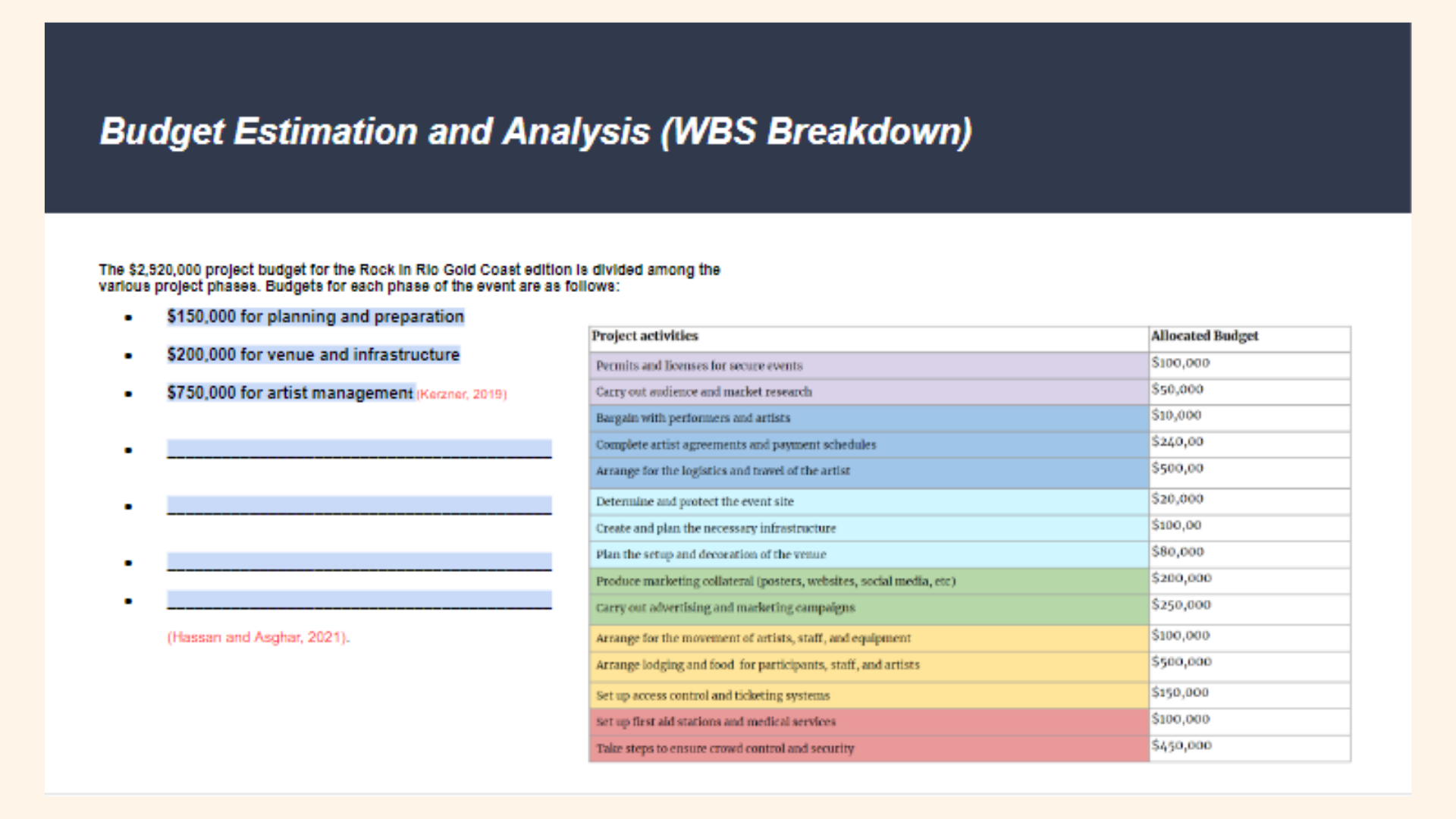Click the last empty bullet line
1456x819 pixels.
[358, 601]
